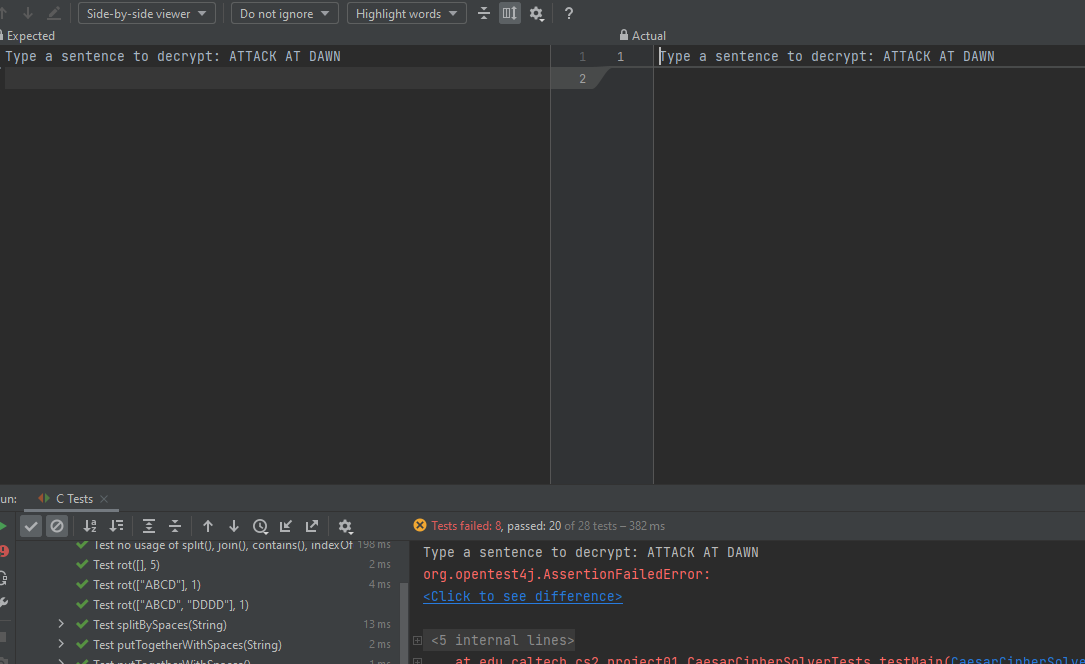This screenshot has width=1085, height=664.
Task: Click the 'Click to see difference' link
Action: [522, 597]
